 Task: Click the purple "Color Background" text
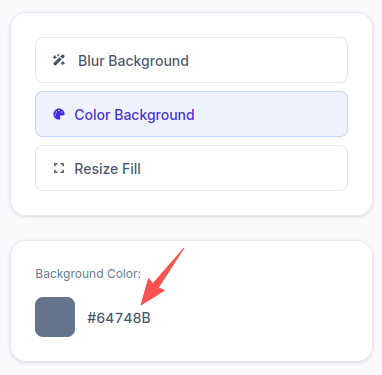(x=134, y=115)
